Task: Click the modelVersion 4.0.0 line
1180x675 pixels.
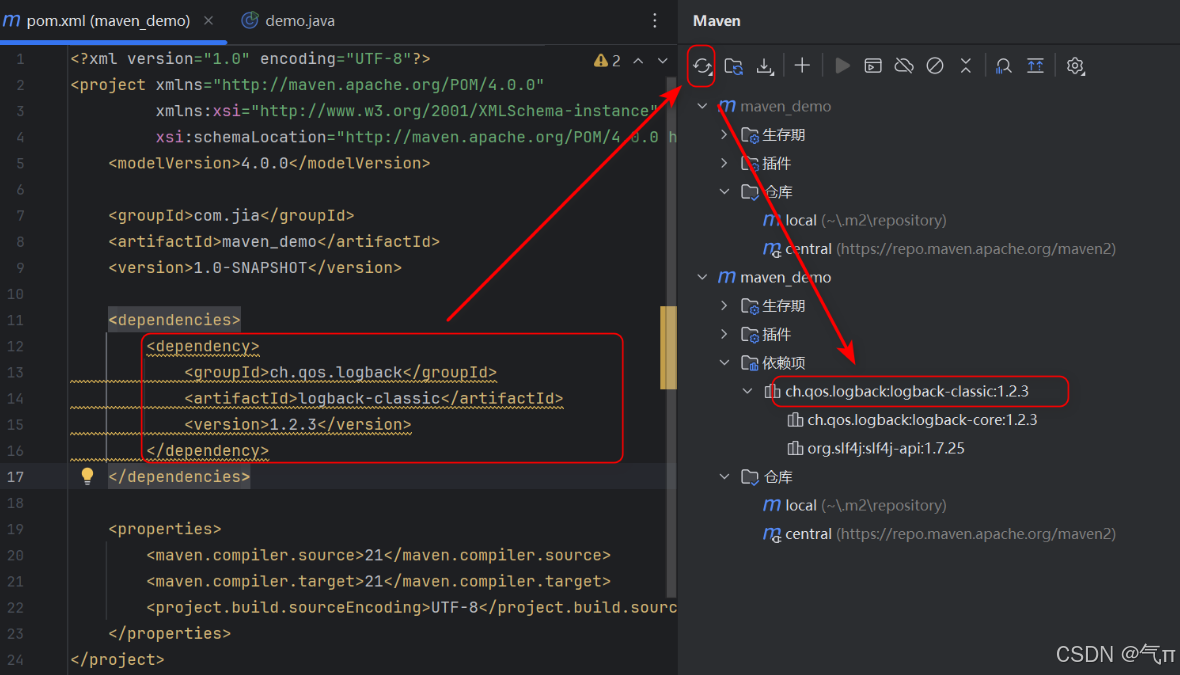Action: pos(269,163)
